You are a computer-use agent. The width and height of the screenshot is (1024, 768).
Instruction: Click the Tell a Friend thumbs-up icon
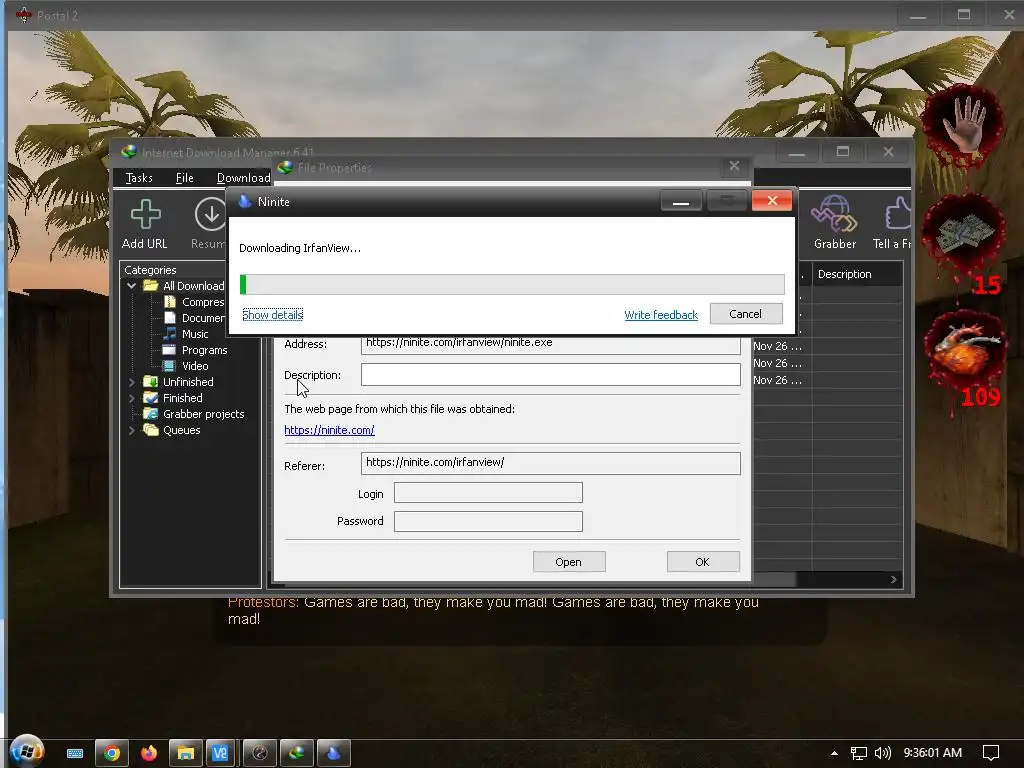tap(898, 214)
